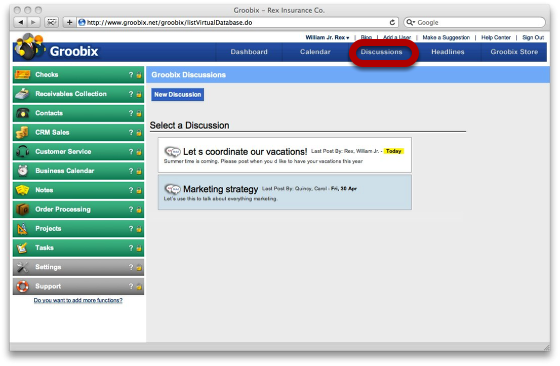Select the CRM Sales coins icon
The image size is (560, 366).
point(22,132)
